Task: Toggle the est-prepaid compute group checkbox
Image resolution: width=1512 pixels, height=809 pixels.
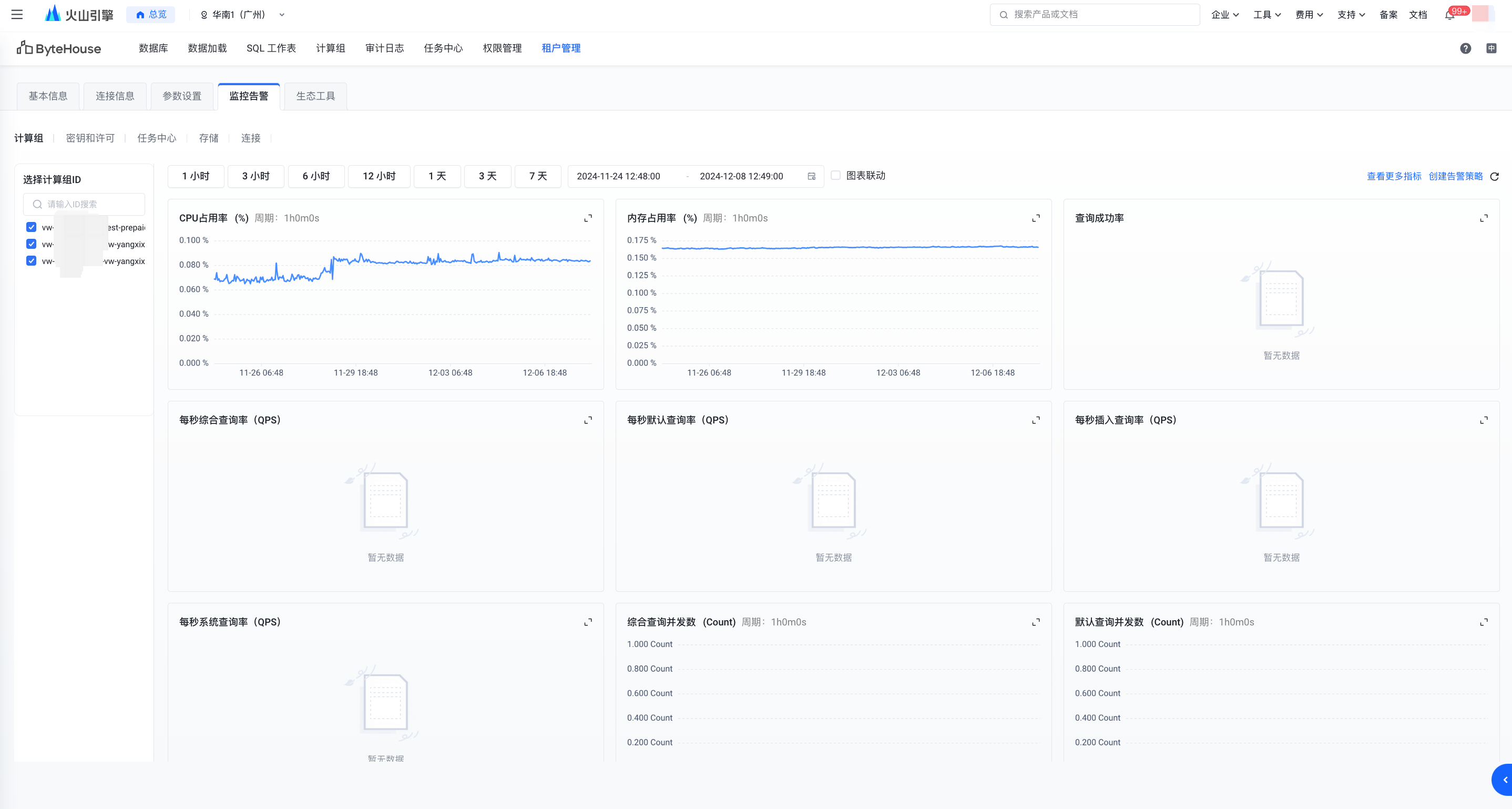Action: 31,227
